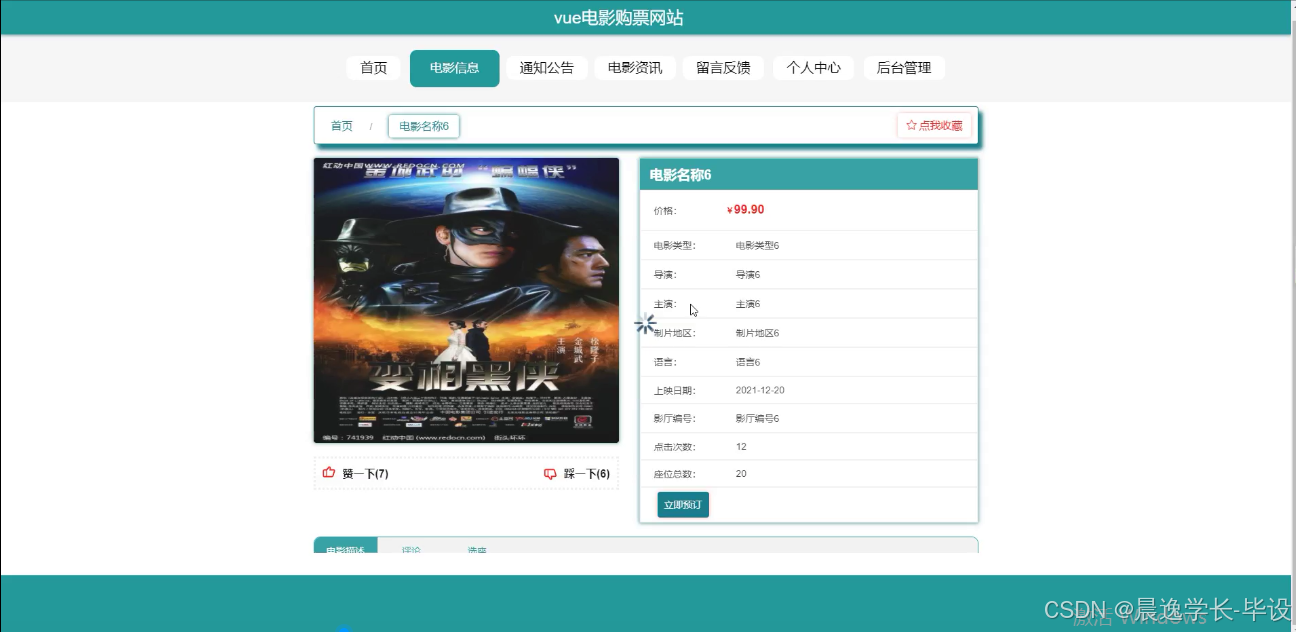Switch to the 评论 tab
Image resolution: width=1296 pixels, height=632 pixels.
pos(411,548)
